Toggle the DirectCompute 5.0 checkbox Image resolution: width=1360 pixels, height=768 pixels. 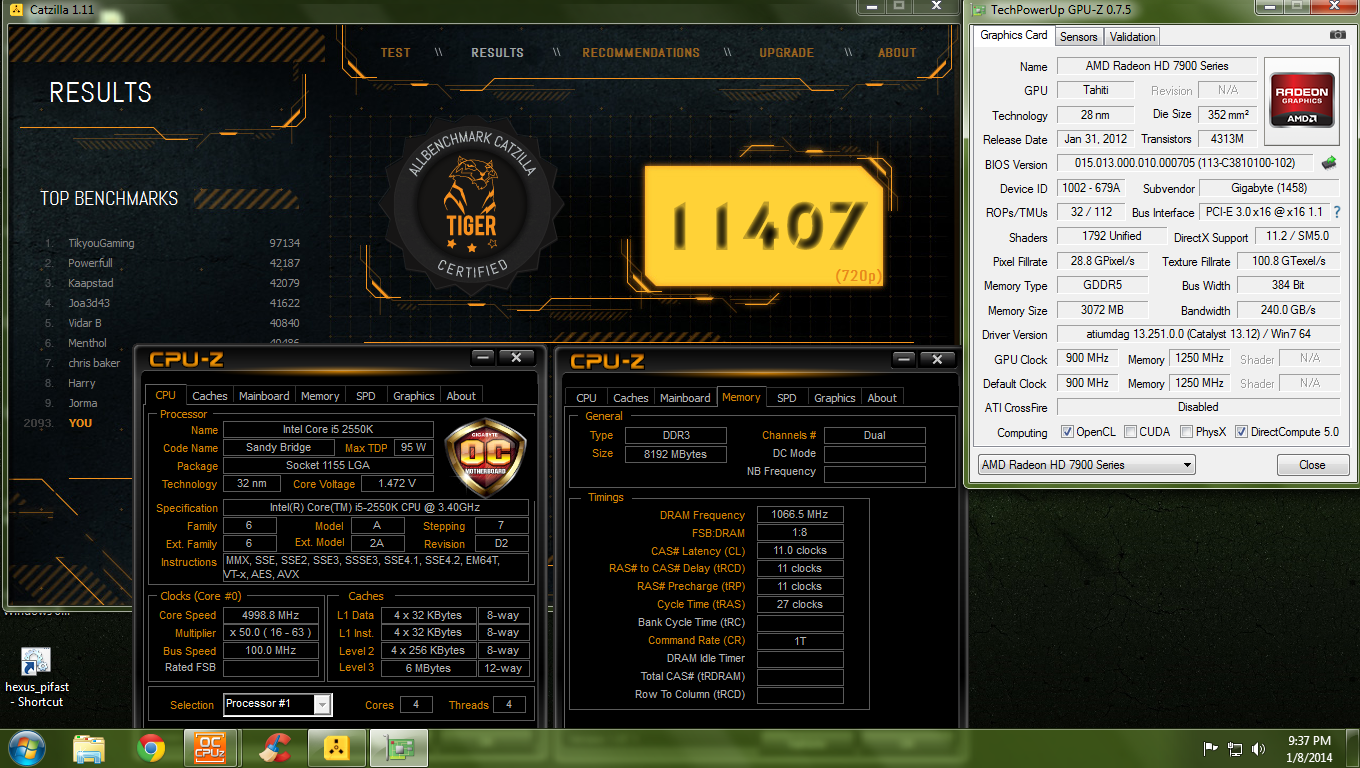pos(1241,432)
